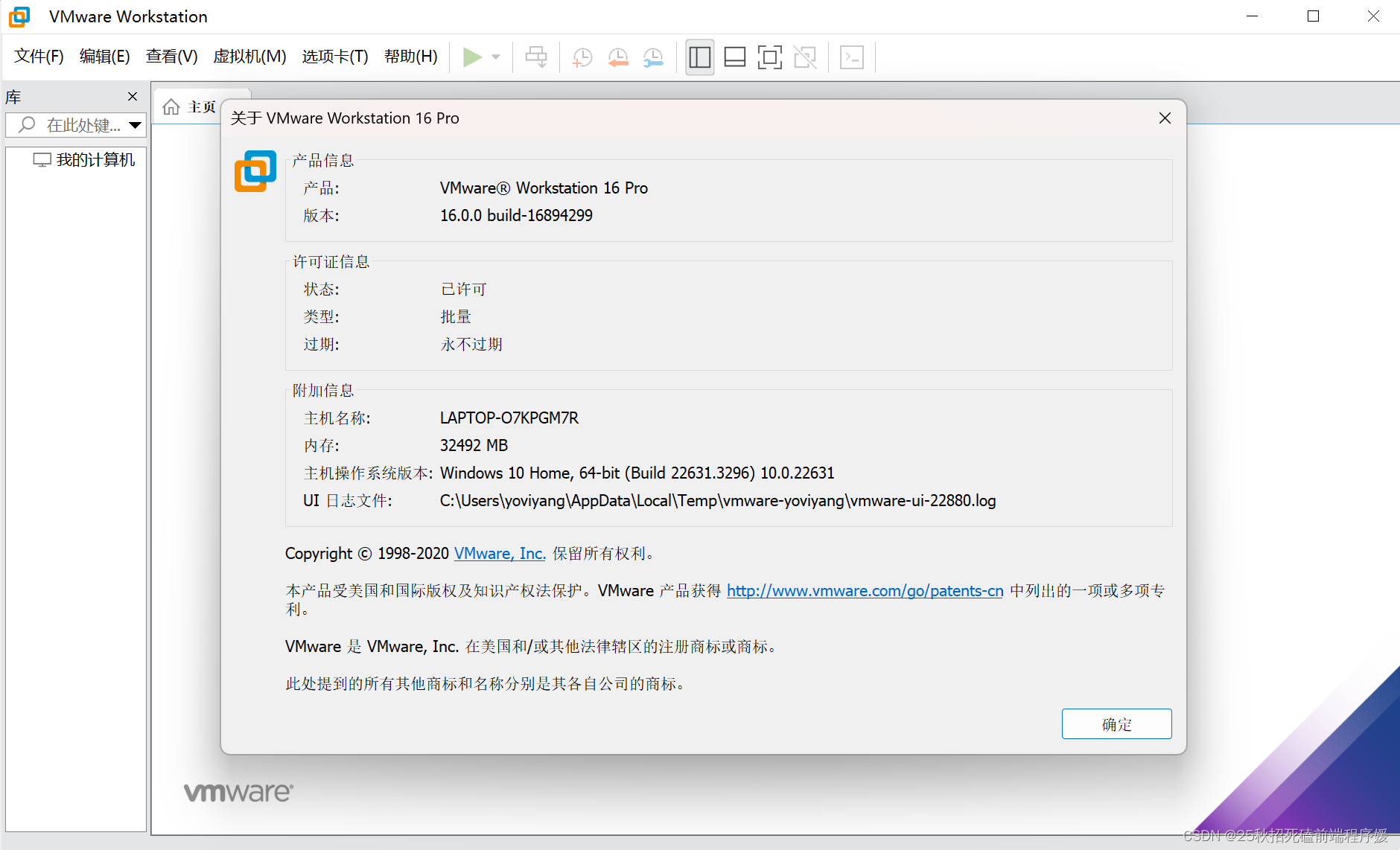The height and width of the screenshot is (850, 1400).
Task: Open the vmware.com patents-cn link
Action: 865,591
